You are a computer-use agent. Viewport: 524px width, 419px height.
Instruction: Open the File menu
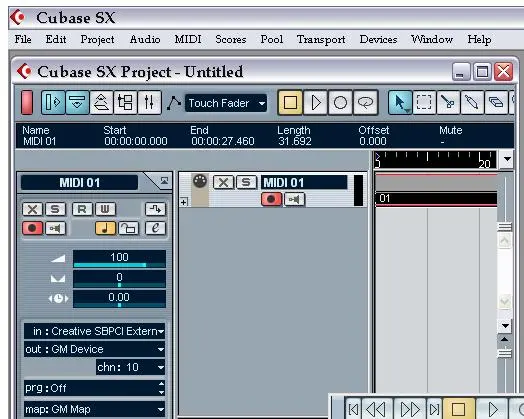pos(23,39)
